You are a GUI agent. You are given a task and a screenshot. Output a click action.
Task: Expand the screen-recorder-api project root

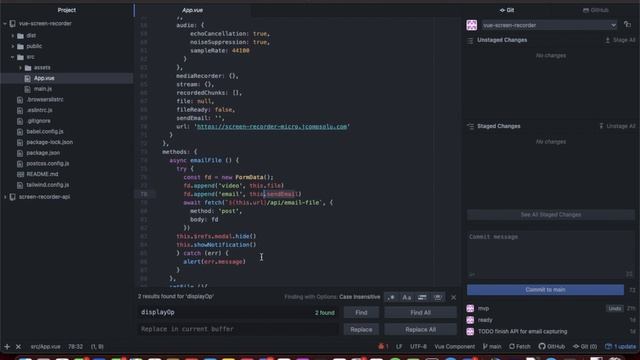(x=5, y=197)
